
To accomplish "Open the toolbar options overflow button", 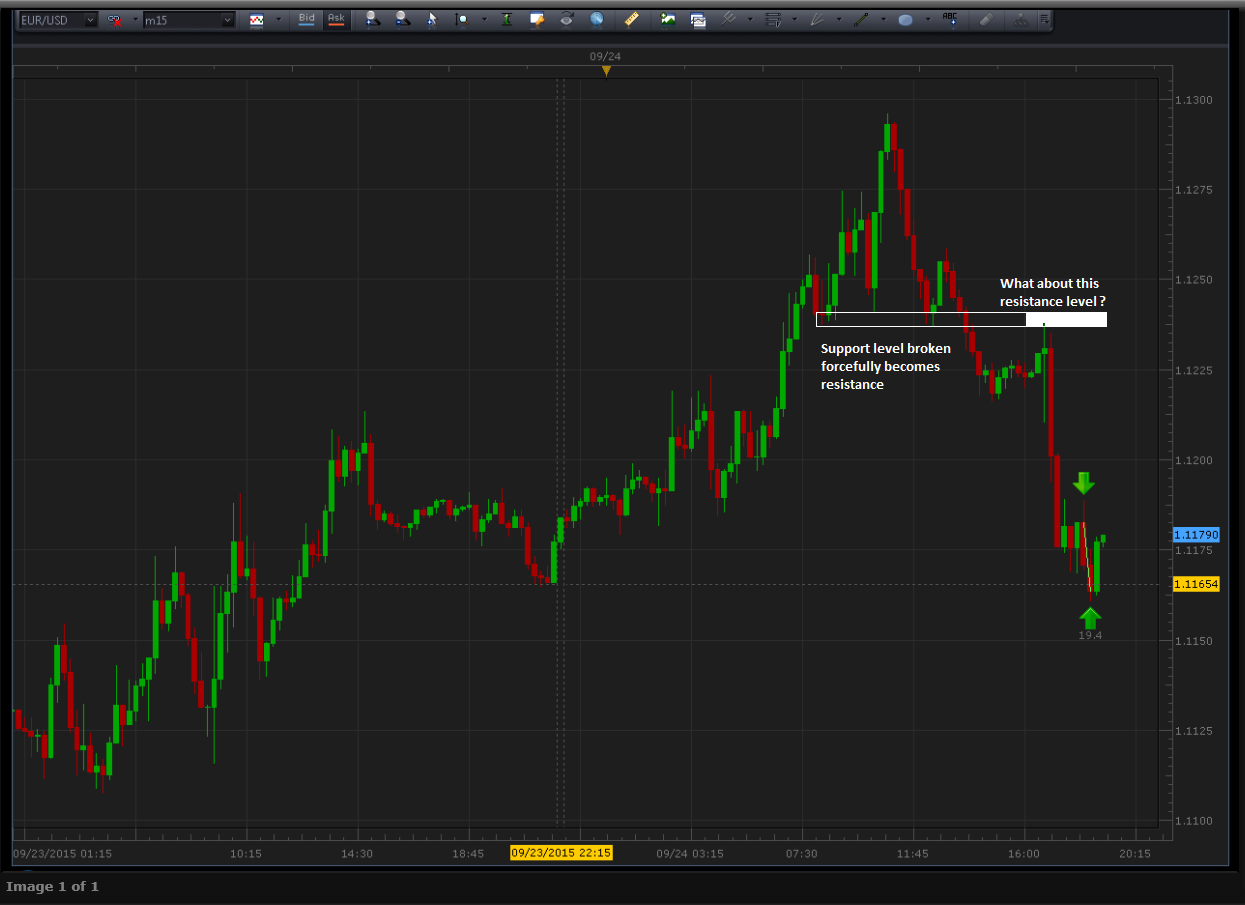I will tap(1044, 19).
